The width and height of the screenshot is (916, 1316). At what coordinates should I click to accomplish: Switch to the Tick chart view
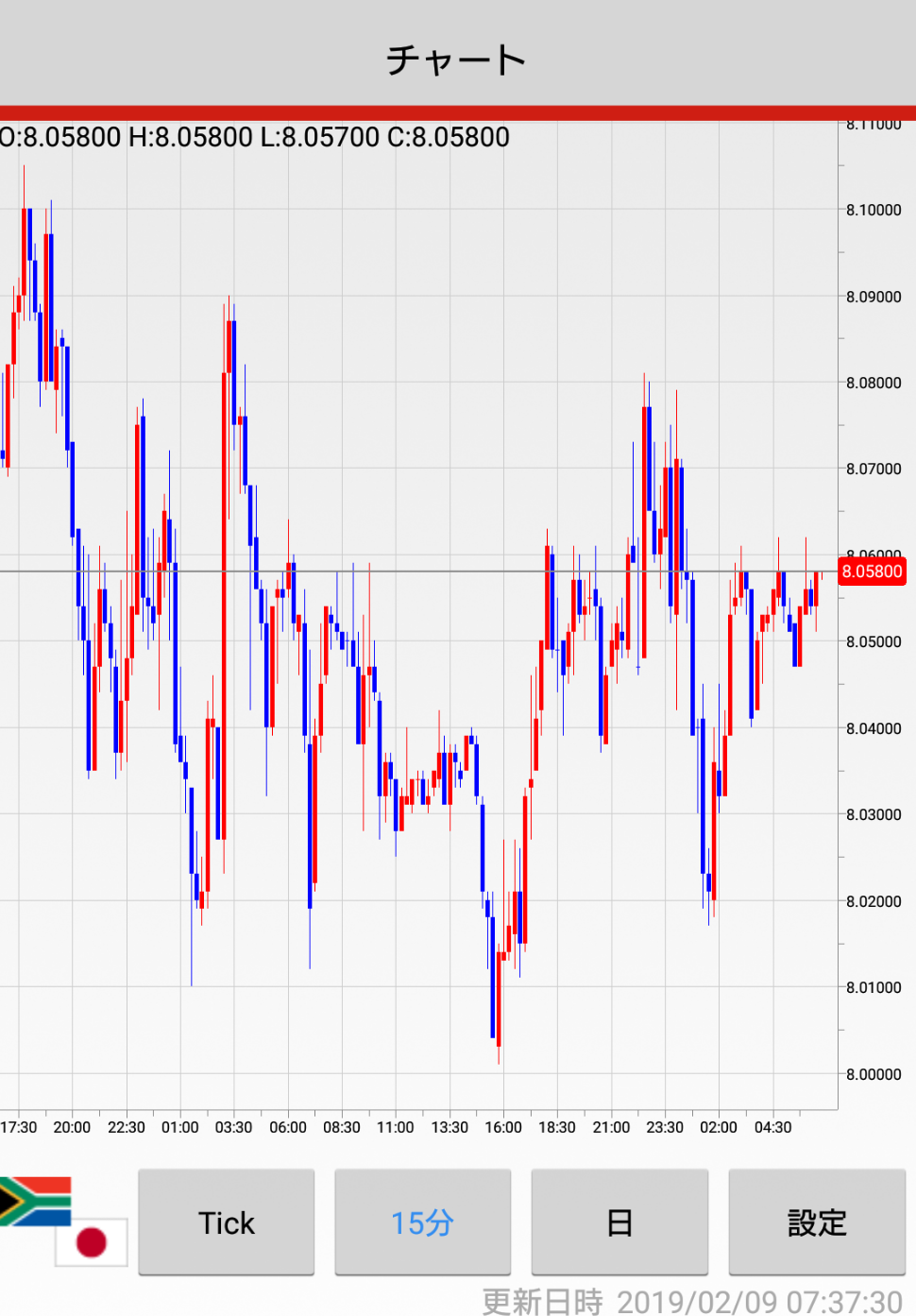click(227, 1222)
